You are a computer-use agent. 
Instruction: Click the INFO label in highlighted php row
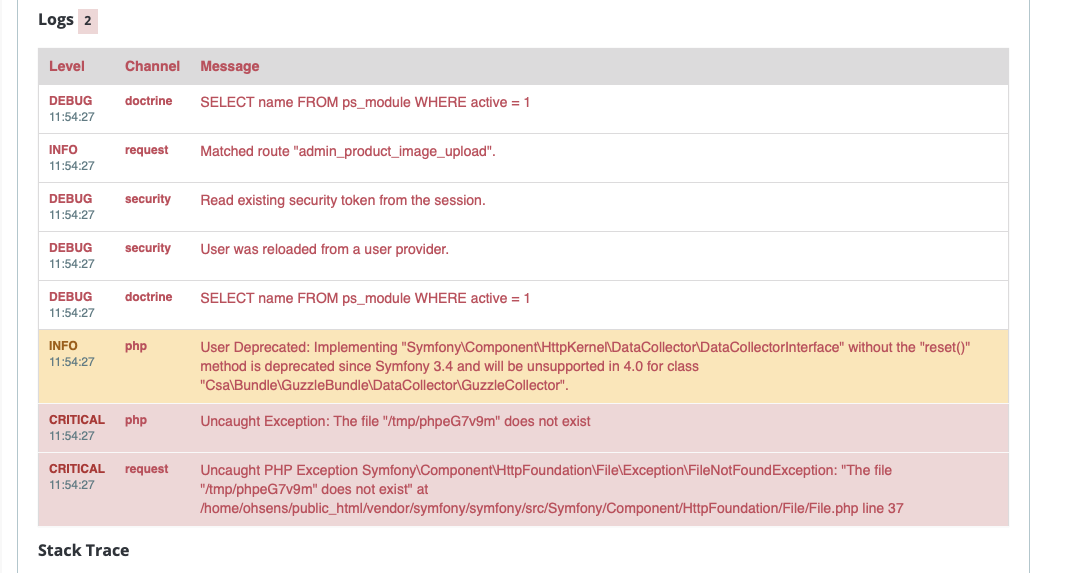(63, 346)
